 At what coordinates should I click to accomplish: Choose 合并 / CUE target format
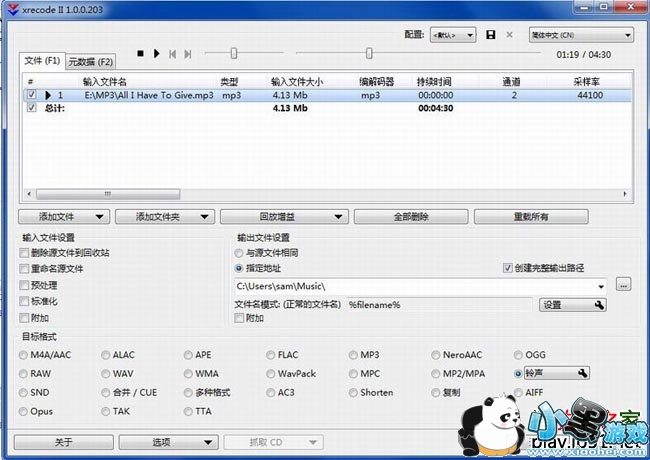pos(106,392)
